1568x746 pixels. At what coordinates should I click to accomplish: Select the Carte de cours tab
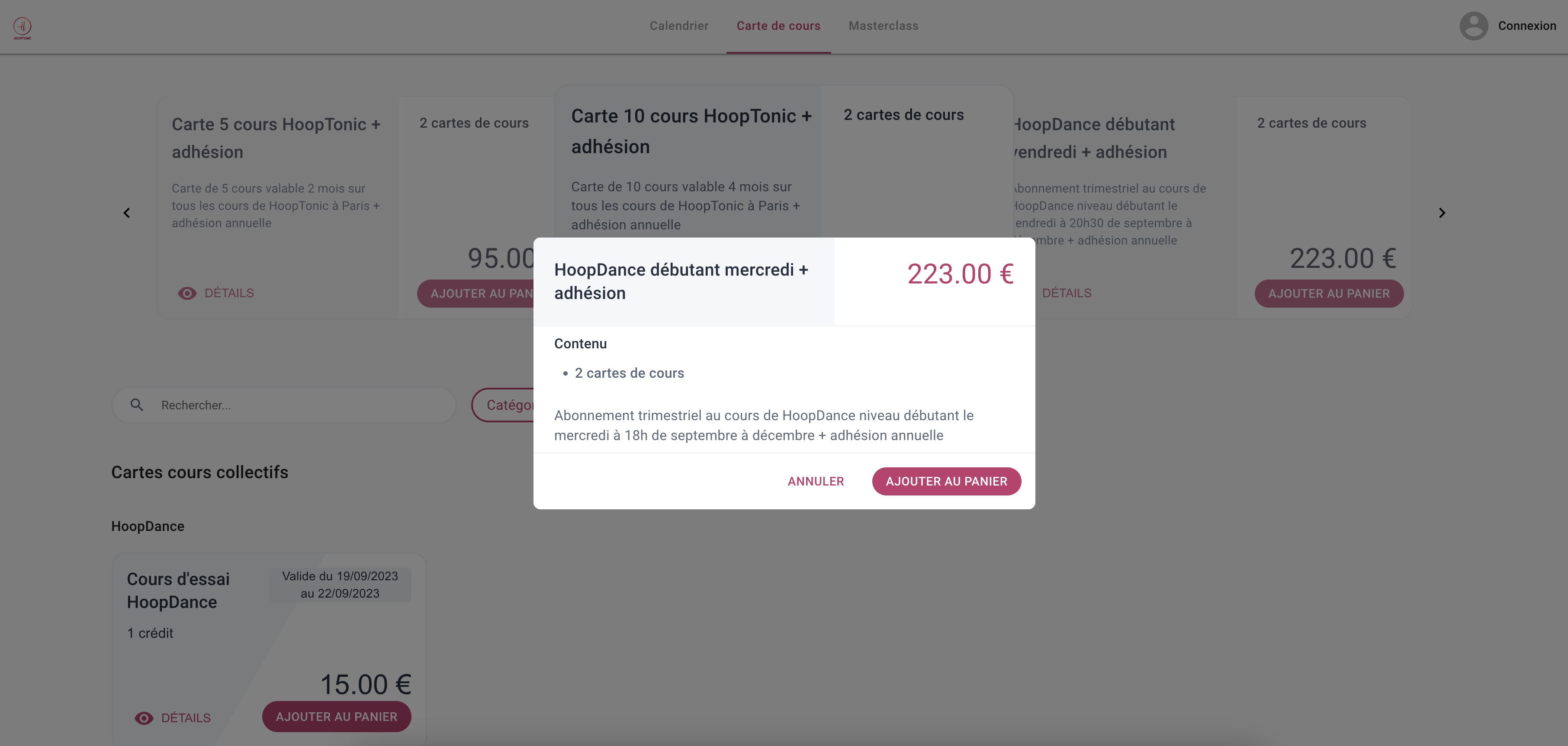pos(778,26)
